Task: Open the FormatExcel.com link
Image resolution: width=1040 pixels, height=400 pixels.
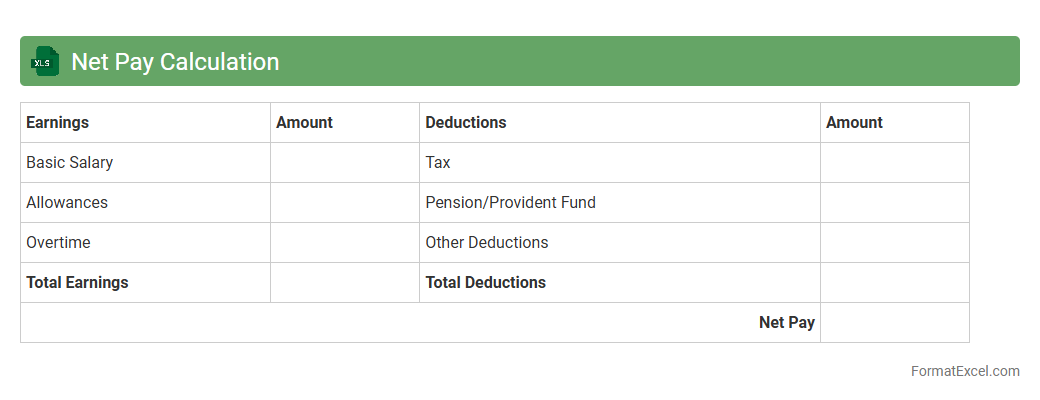Action: tap(965, 371)
